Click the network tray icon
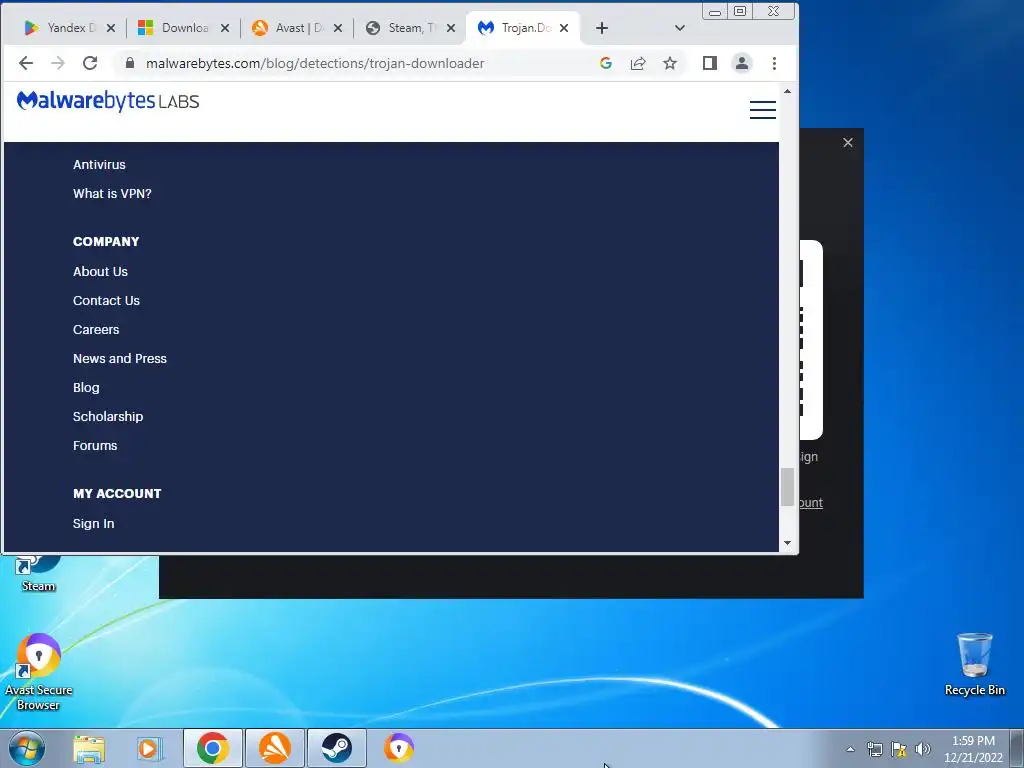Screen dimensions: 1024x768 [874, 749]
